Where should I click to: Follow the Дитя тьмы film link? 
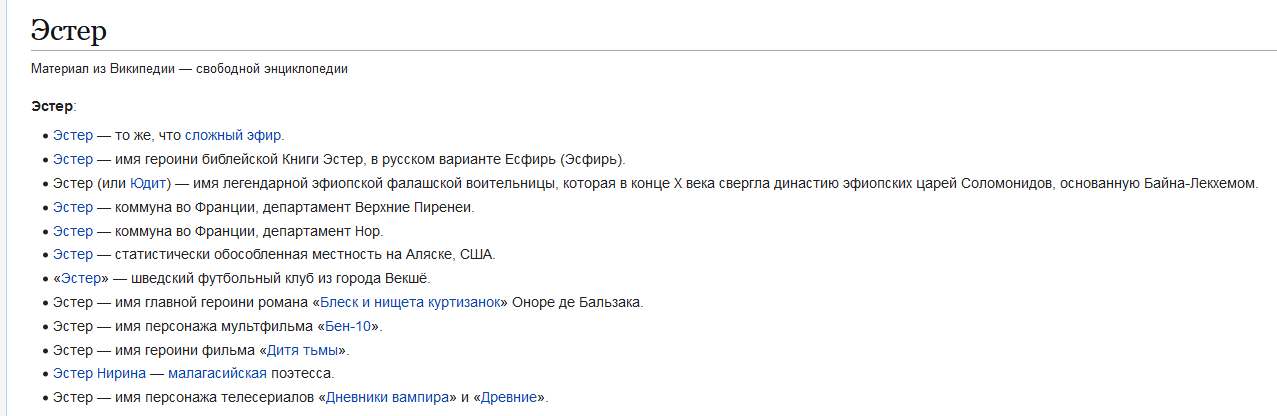pyautogui.click(x=304, y=350)
